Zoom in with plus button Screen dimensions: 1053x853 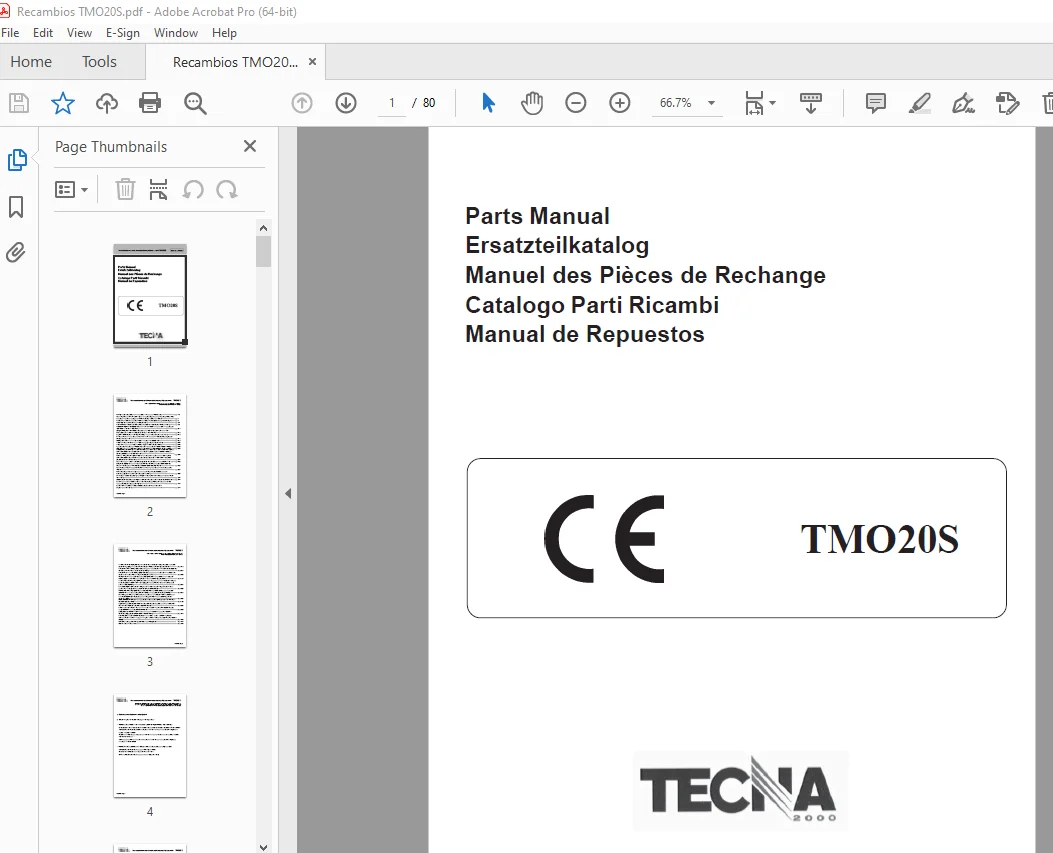[619, 103]
